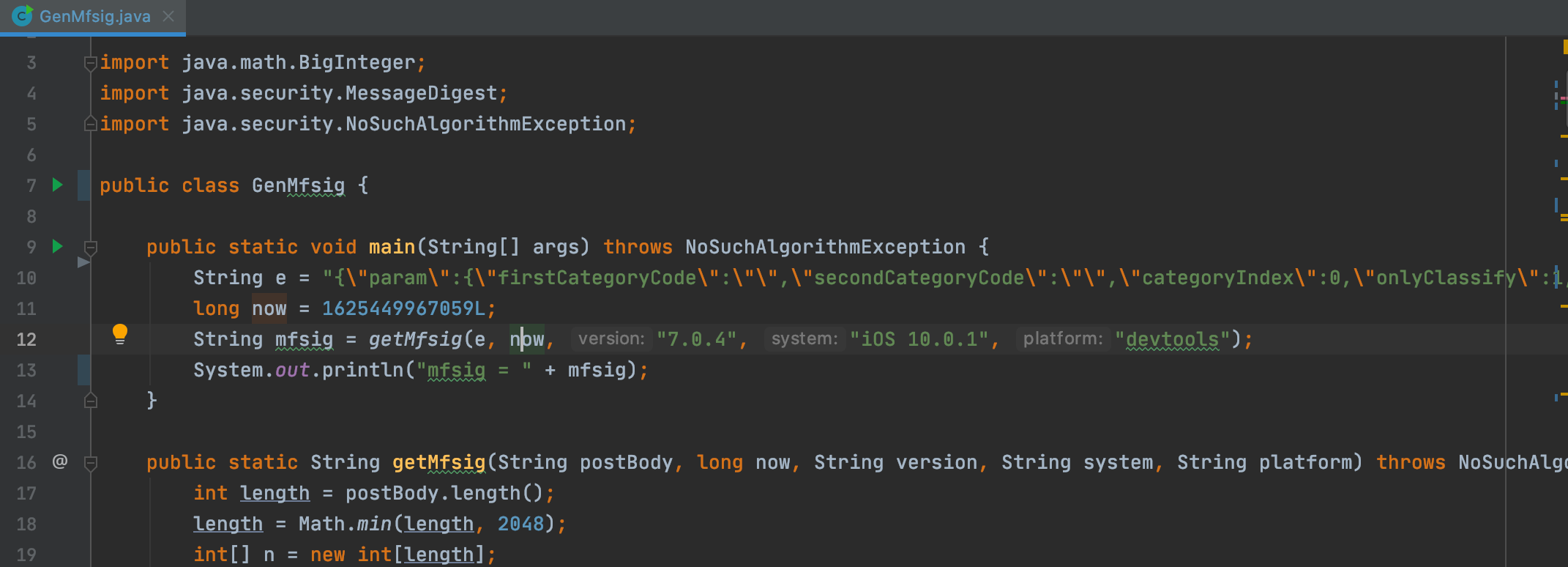Click the @ annotation gutter icon

point(60,462)
